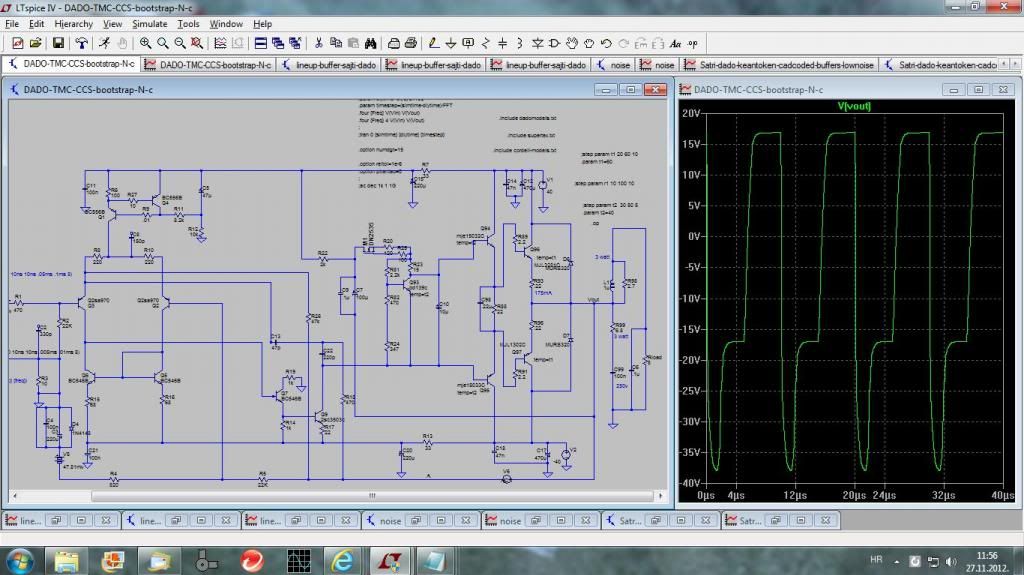Screen dimensions: 1024x575
Task: Switch to DADO-TMC-CCS-bootstrap-N-c waveform tab
Action: 208,65
